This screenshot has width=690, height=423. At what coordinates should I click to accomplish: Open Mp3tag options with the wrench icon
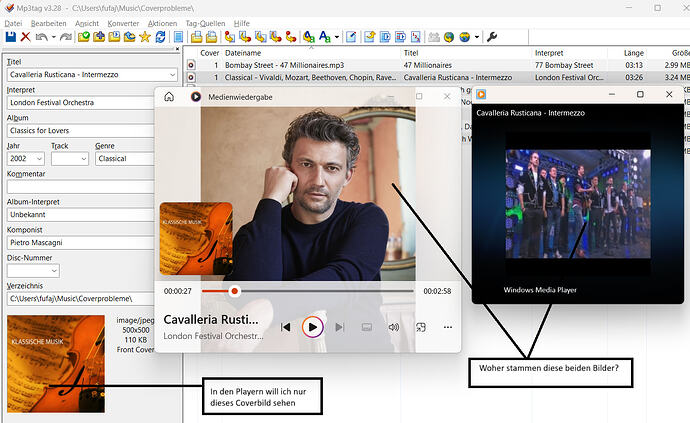492,37
